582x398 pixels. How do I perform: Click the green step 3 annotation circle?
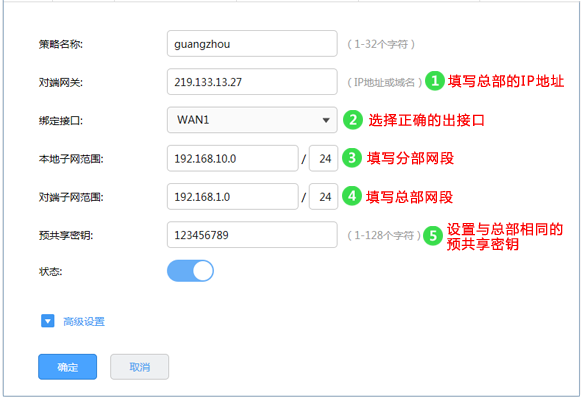pos(352,158)
